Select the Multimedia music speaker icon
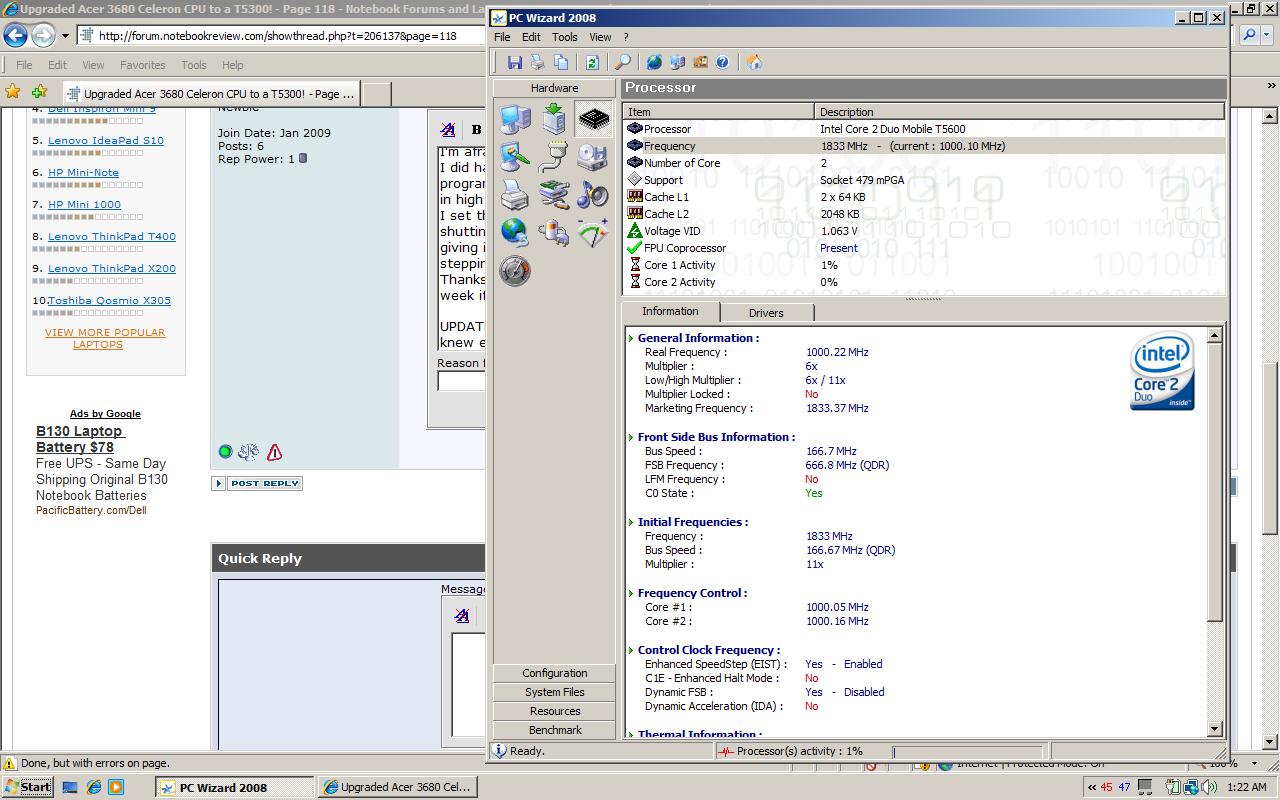 coord(593,195)
